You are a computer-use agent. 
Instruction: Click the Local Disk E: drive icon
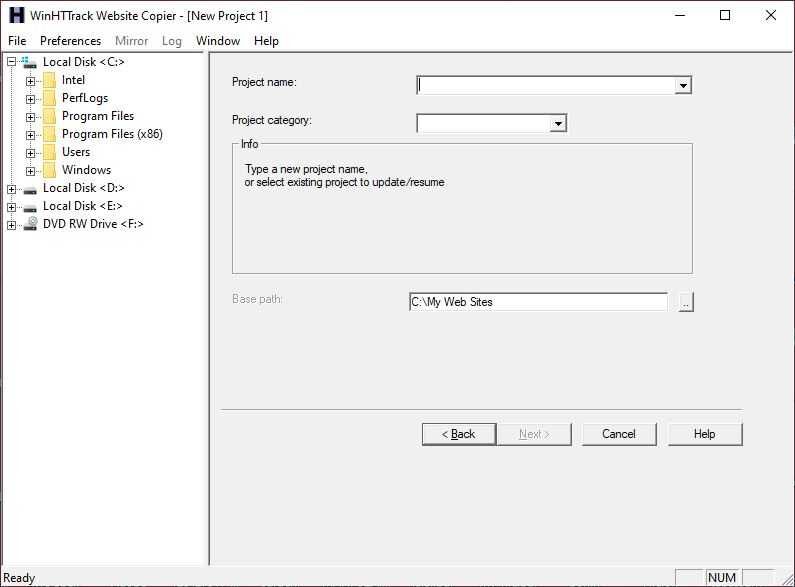pyautogui.click(x=30, y=208)
